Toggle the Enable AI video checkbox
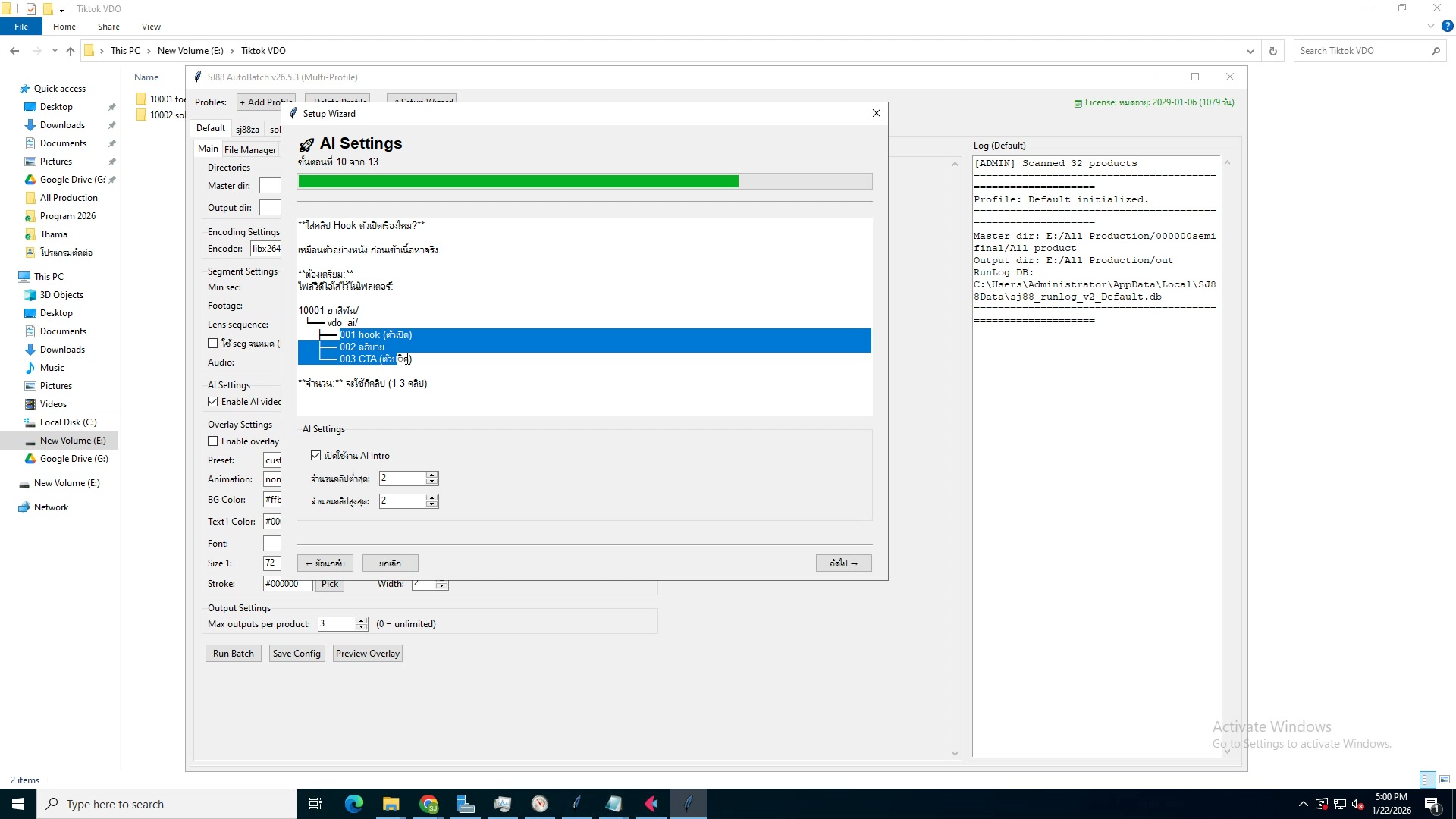1456x819 pixels. coord(213,402)
